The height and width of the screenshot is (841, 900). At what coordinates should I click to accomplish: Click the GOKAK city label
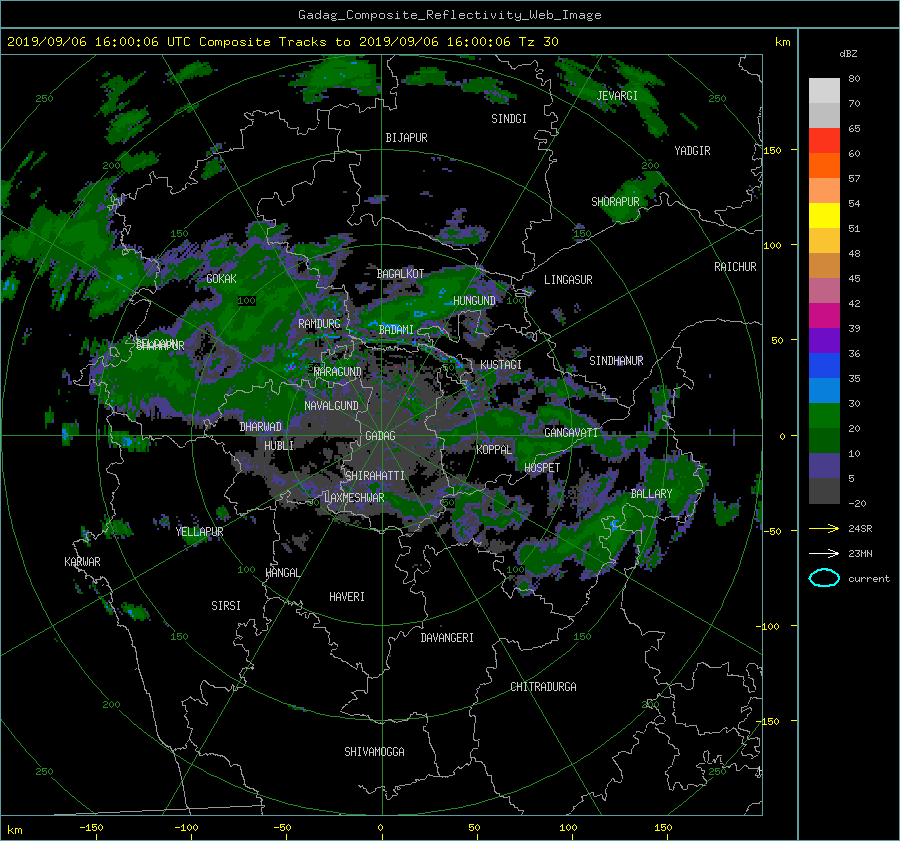[221, 278]
